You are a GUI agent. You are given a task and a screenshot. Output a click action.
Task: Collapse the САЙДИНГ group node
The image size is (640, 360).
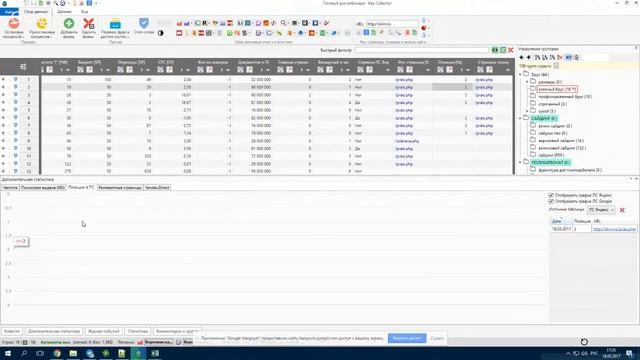520,118
